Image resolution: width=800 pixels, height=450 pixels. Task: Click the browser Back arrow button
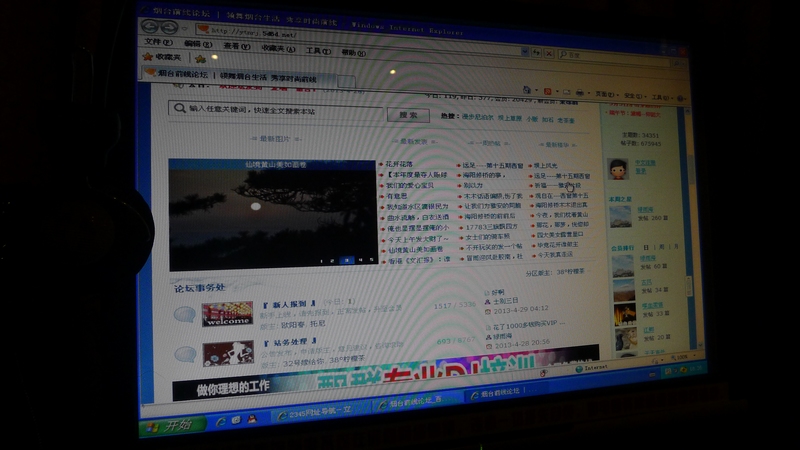click(151, 26)
